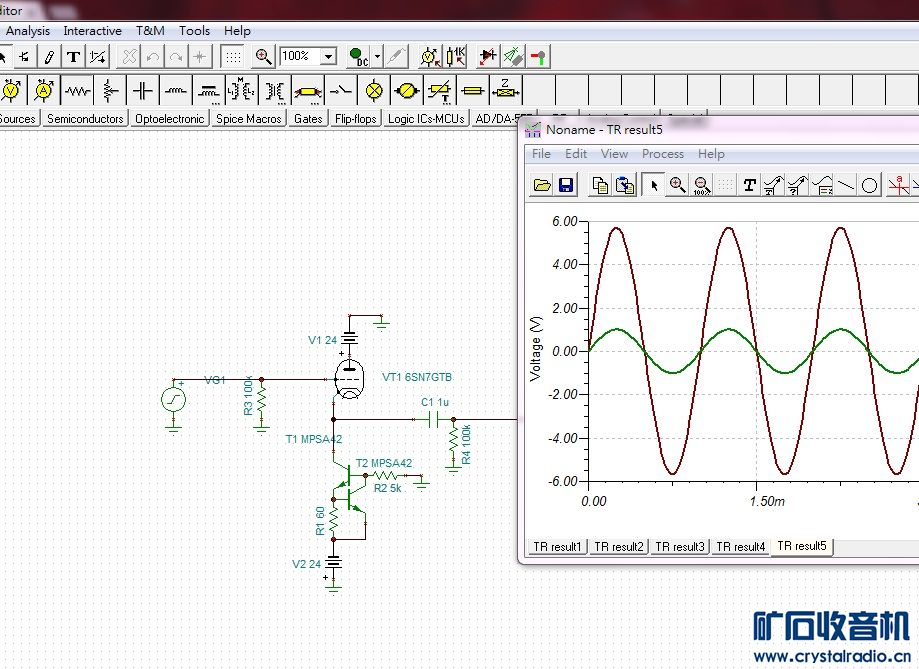Place a thermistor component

[440, 90]
